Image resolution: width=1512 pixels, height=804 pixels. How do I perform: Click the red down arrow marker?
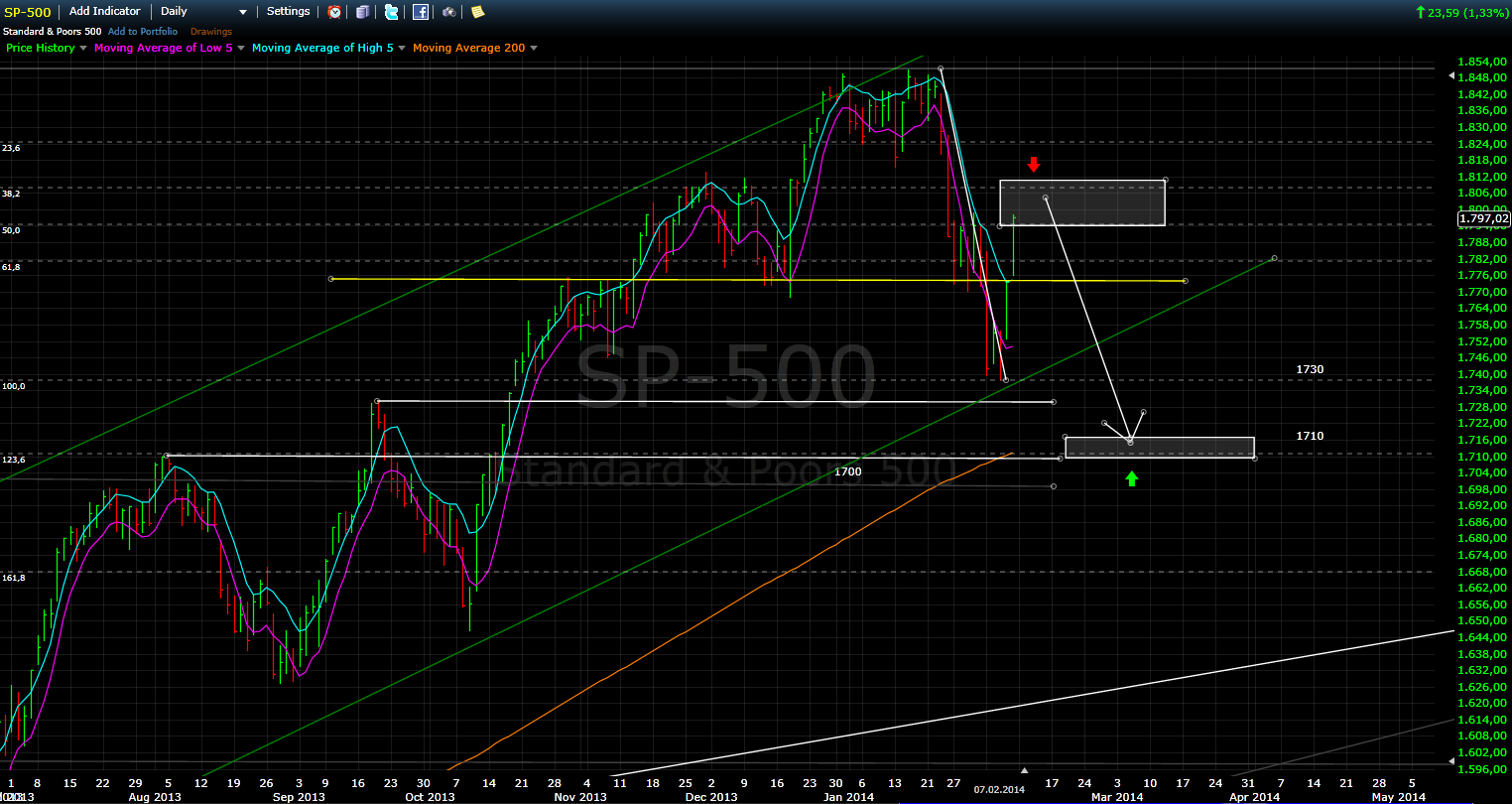click(1033, 164)
